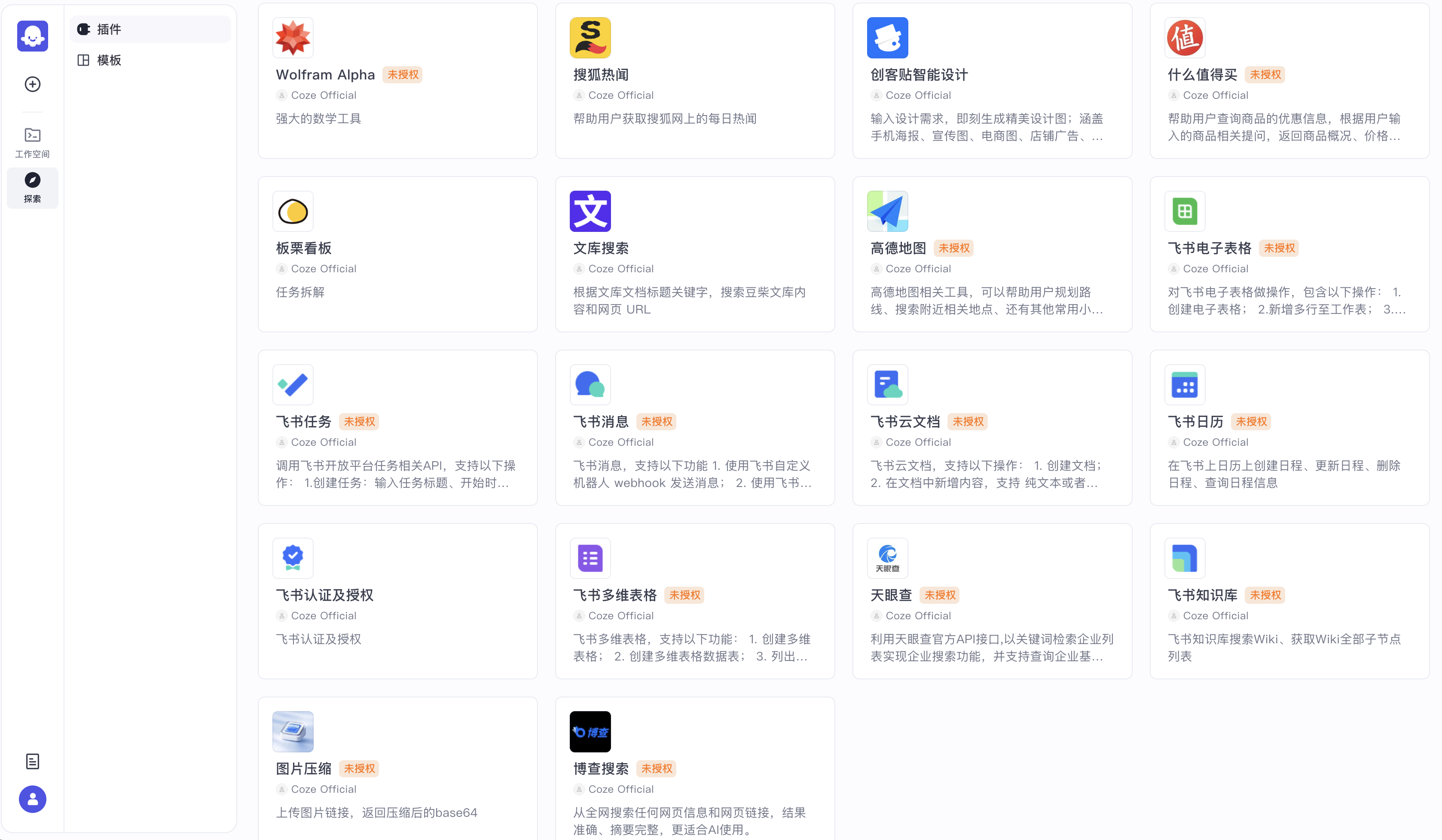Click the 飞书多维表格 purple icon
This screenshot has width=1442, height=840.
pos(590,558)
